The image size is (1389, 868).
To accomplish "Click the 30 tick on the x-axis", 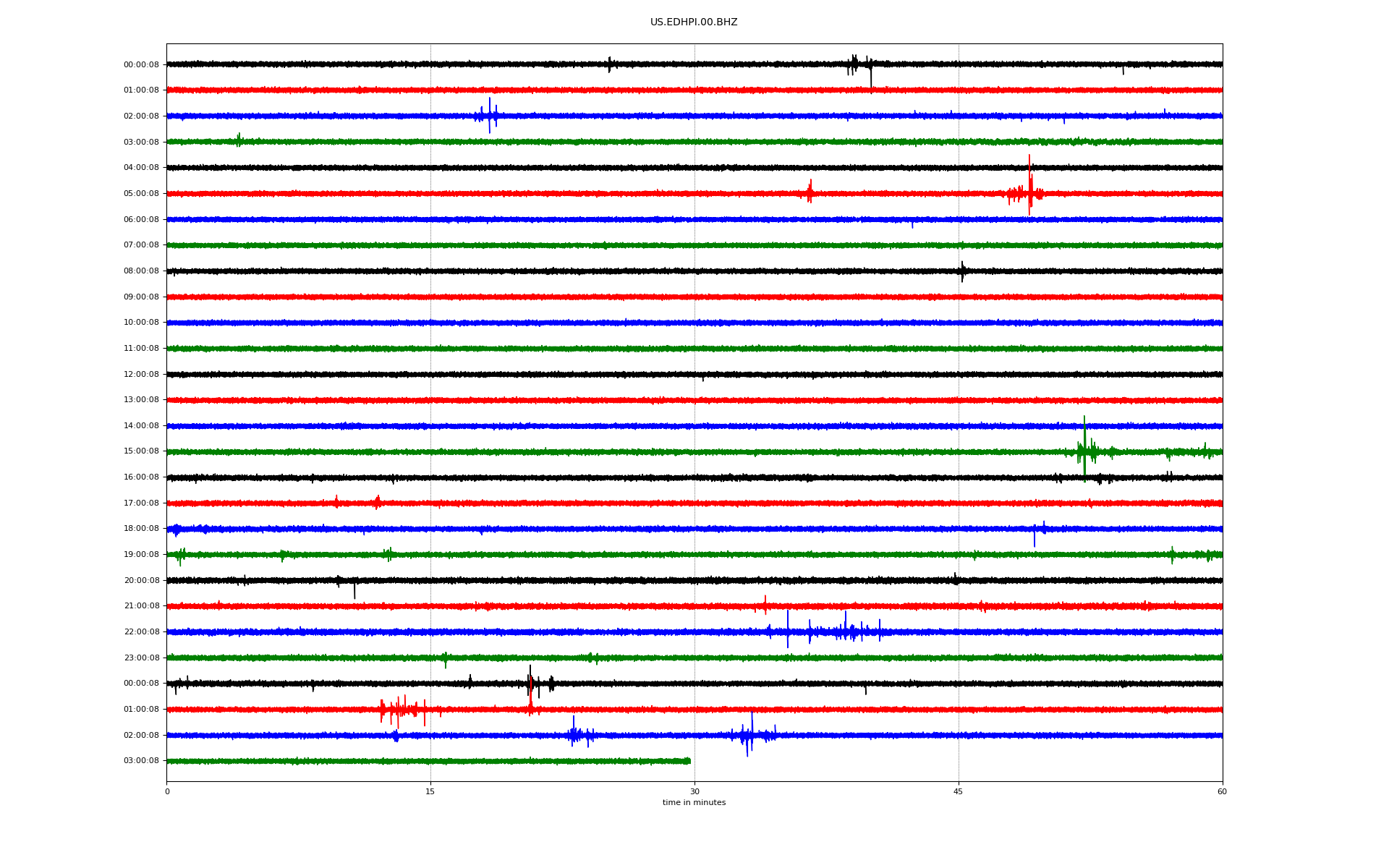I will [x=694, y=791].
